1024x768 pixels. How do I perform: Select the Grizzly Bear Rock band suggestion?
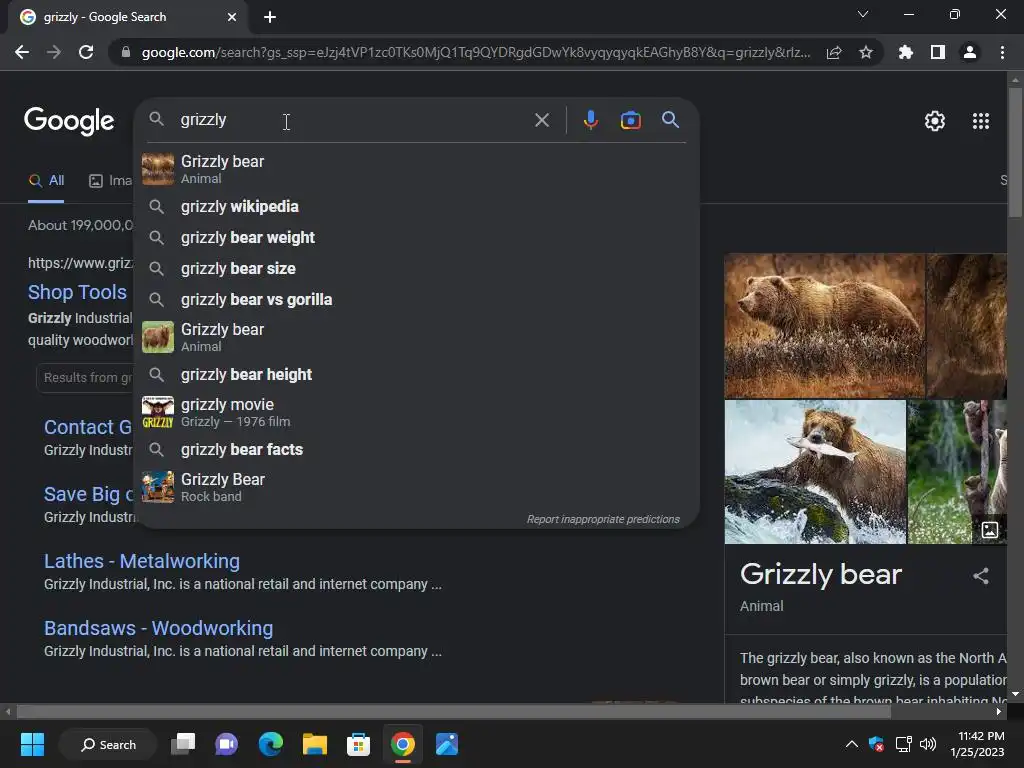(x=417, y=487)
